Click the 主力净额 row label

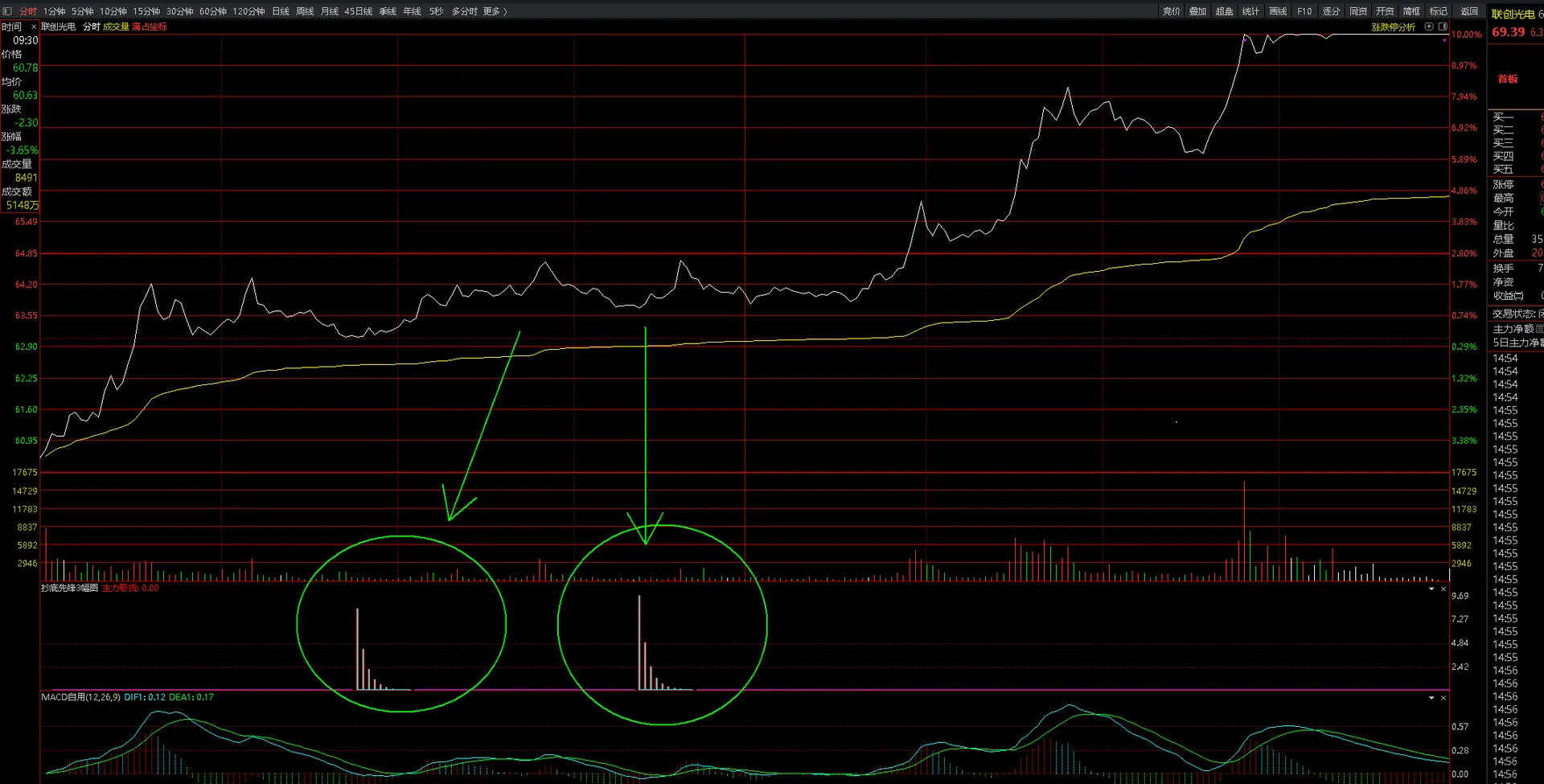click(1513, 329)
